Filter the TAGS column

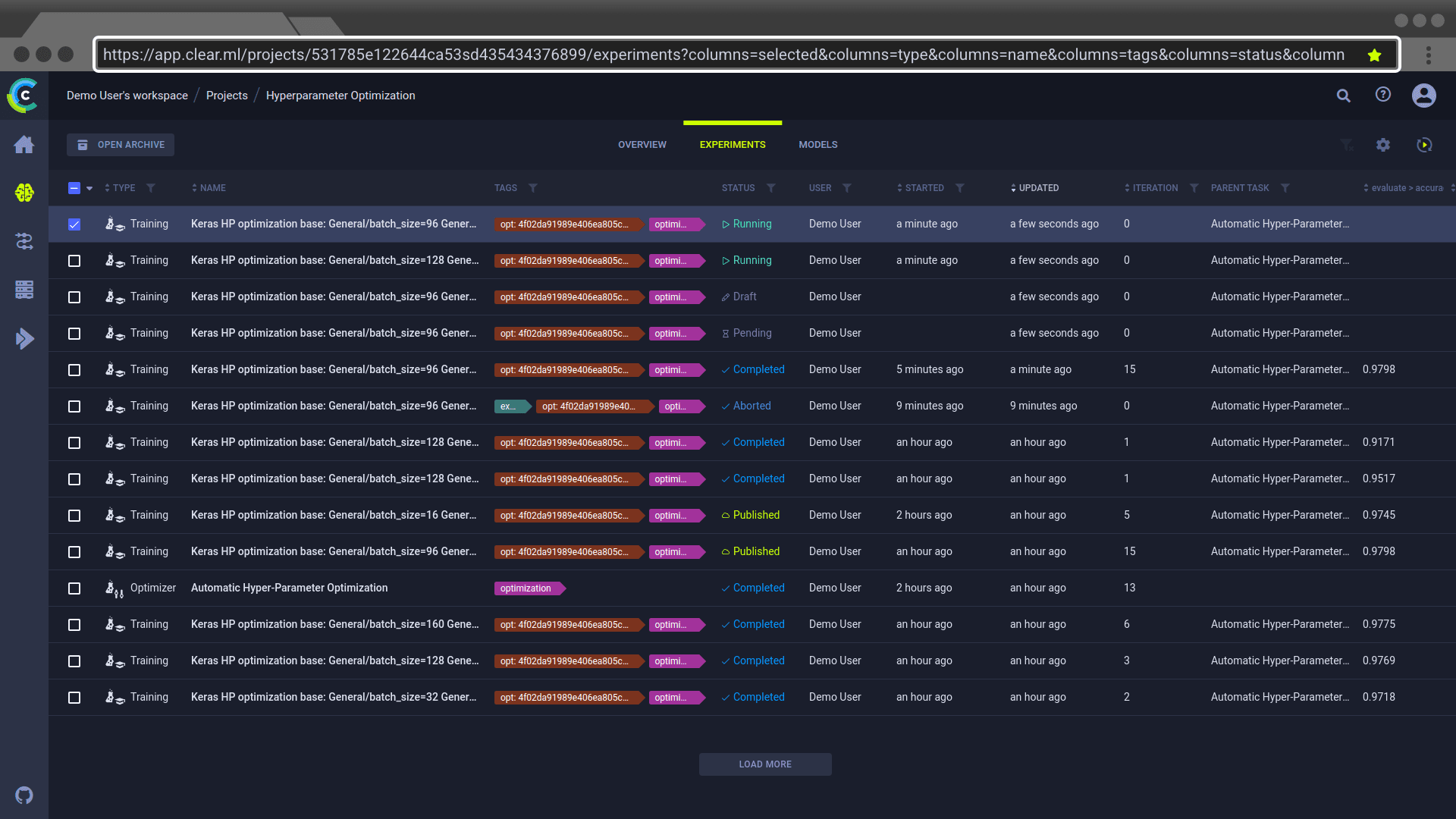pos(533,188)
